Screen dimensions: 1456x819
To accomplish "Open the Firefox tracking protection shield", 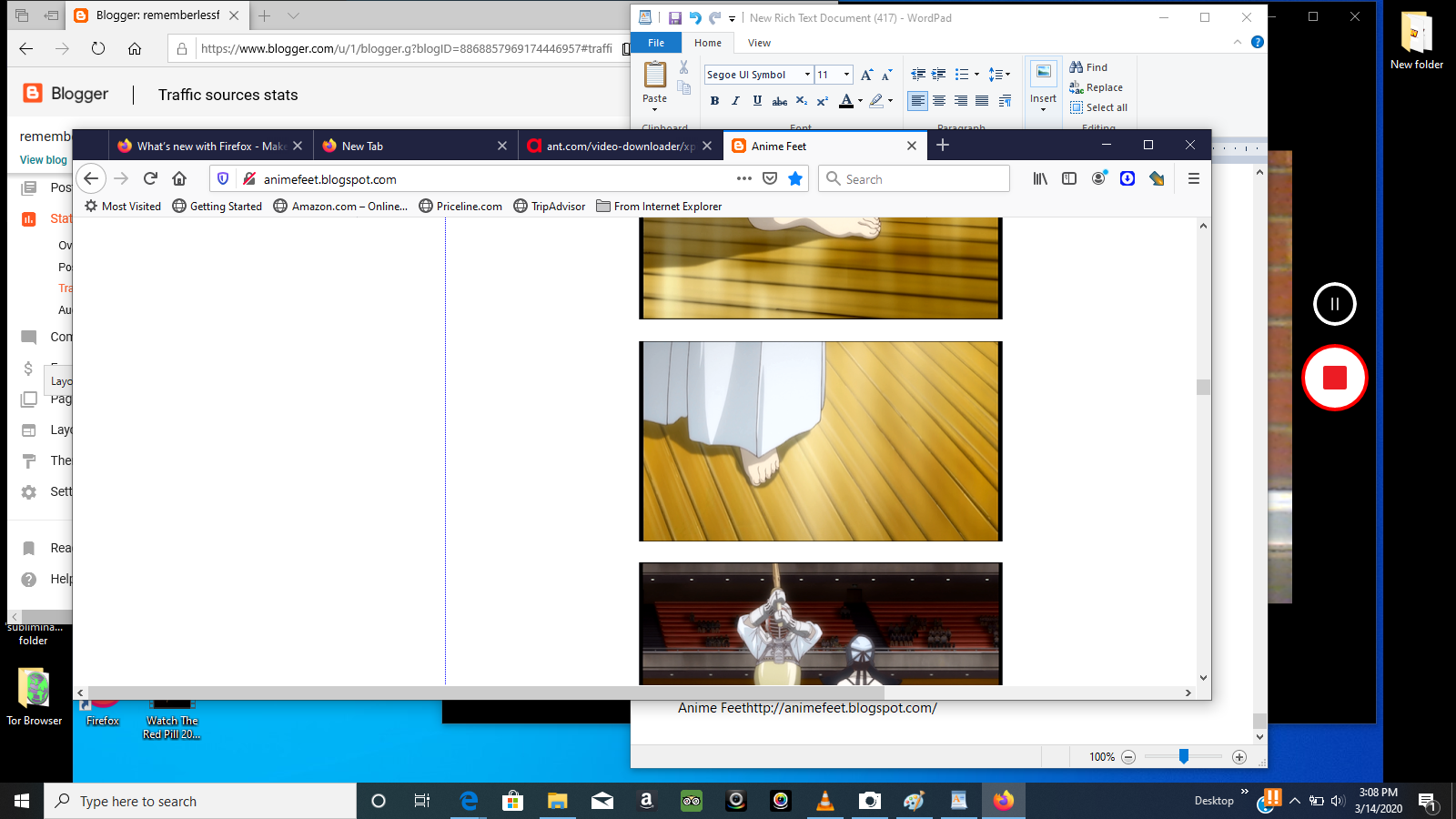I will [223, 179].
